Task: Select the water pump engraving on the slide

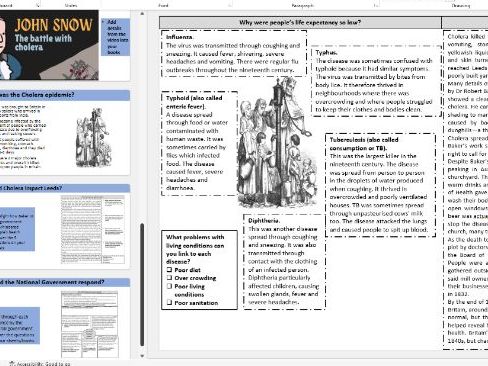Action: pos(277,142)
